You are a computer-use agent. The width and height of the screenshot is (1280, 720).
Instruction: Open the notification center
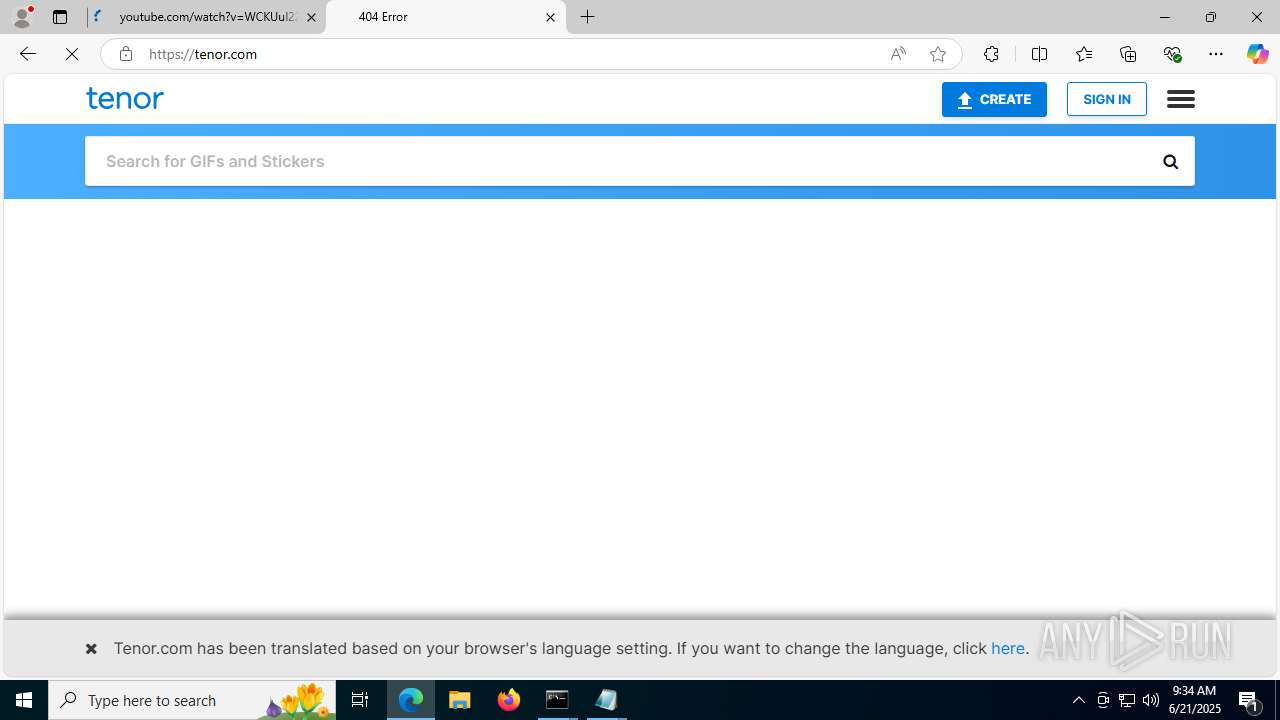(1250, 700)
